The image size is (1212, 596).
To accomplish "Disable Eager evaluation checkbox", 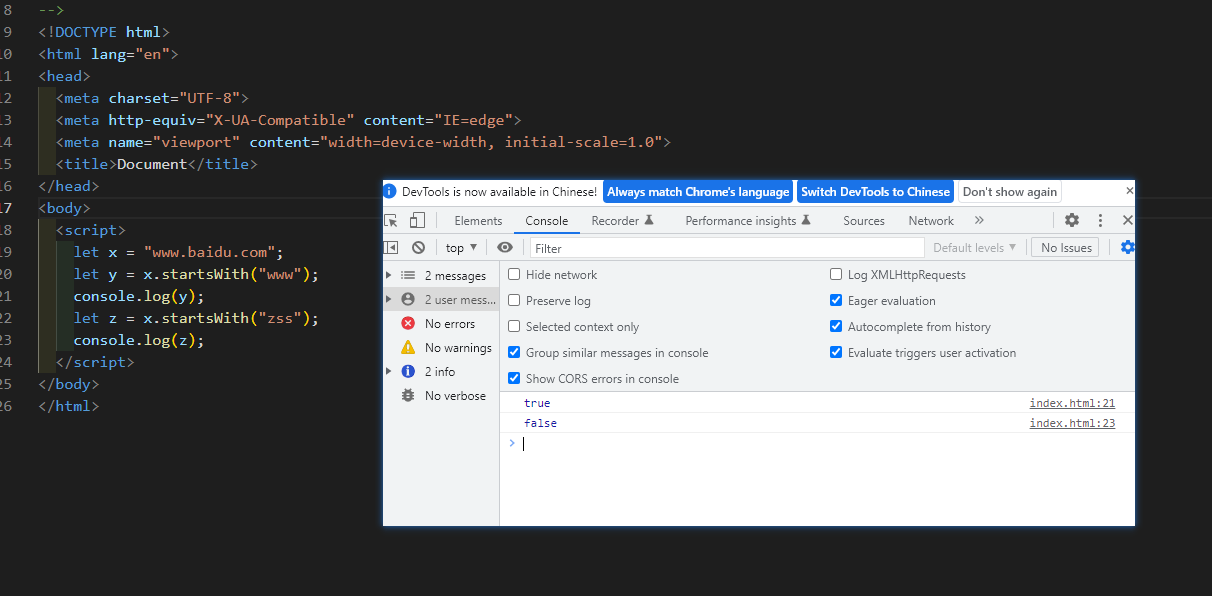I will (x=836, y=300).
